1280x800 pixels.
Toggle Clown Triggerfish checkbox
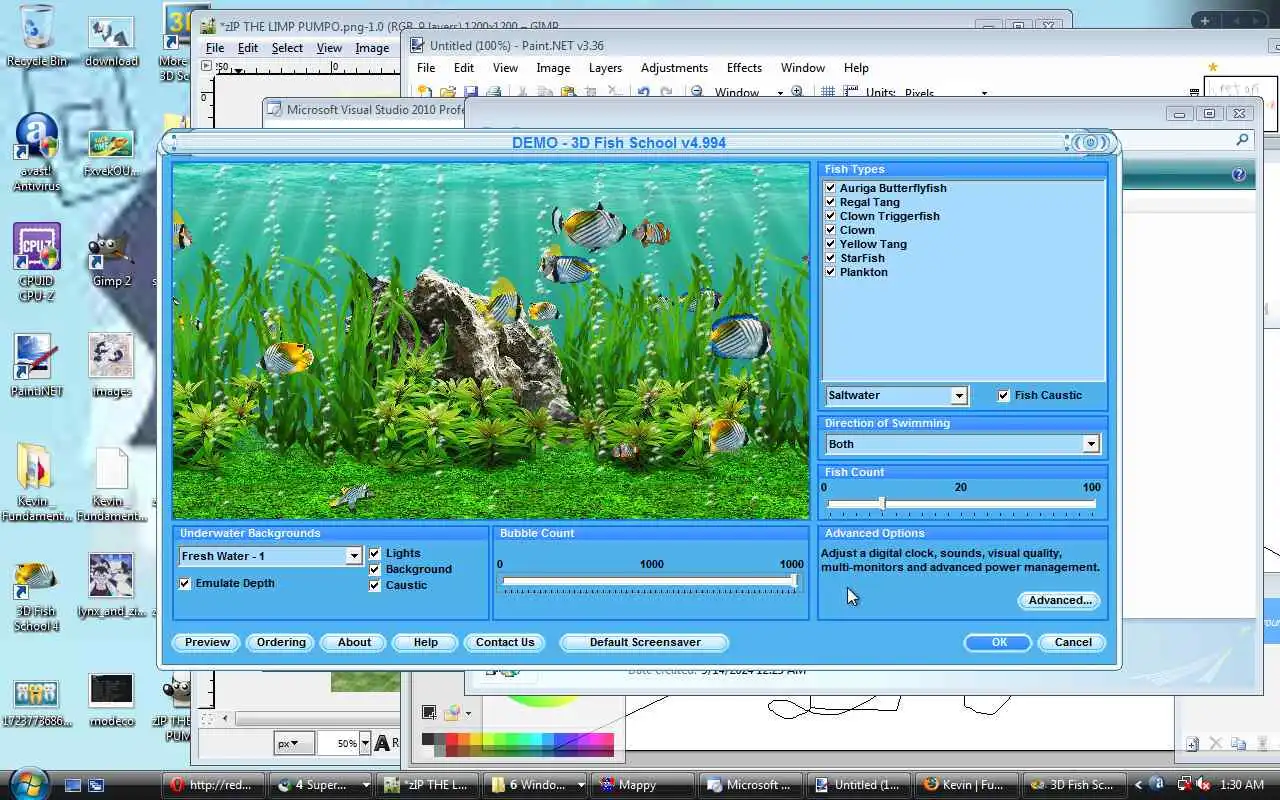[x=830, y=216]
